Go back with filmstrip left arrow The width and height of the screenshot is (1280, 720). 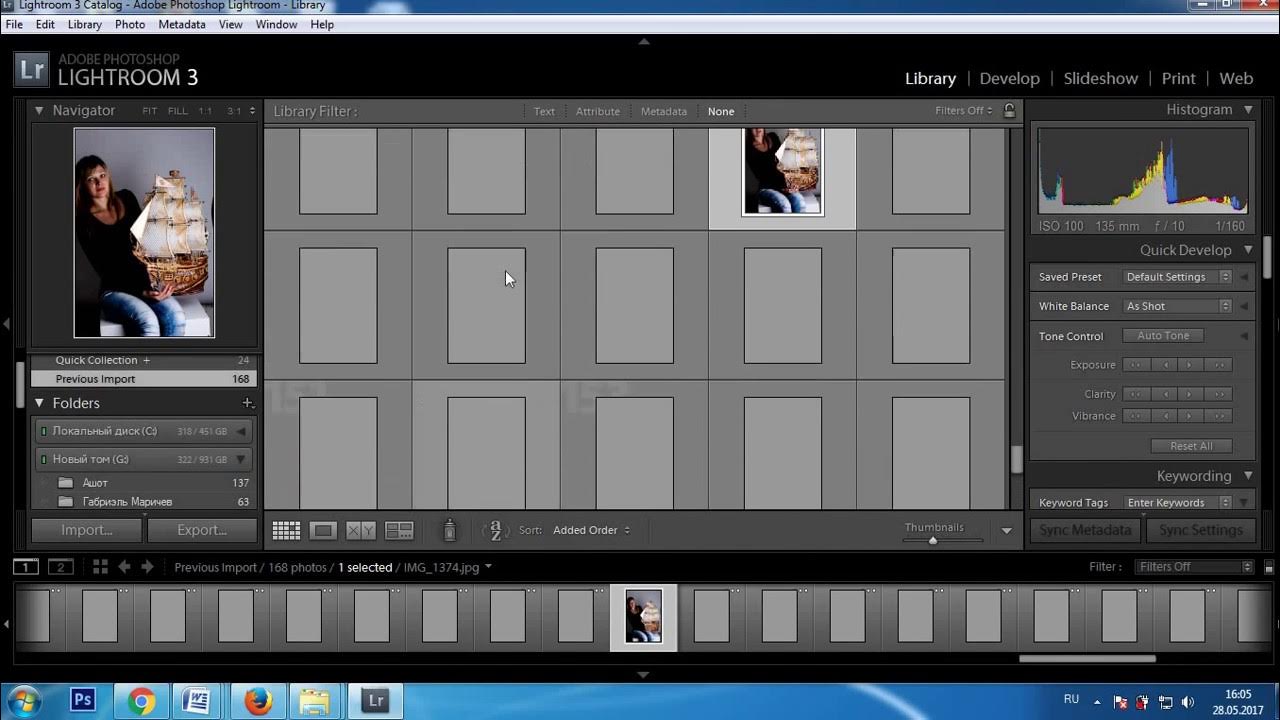(x=124, y=567)
